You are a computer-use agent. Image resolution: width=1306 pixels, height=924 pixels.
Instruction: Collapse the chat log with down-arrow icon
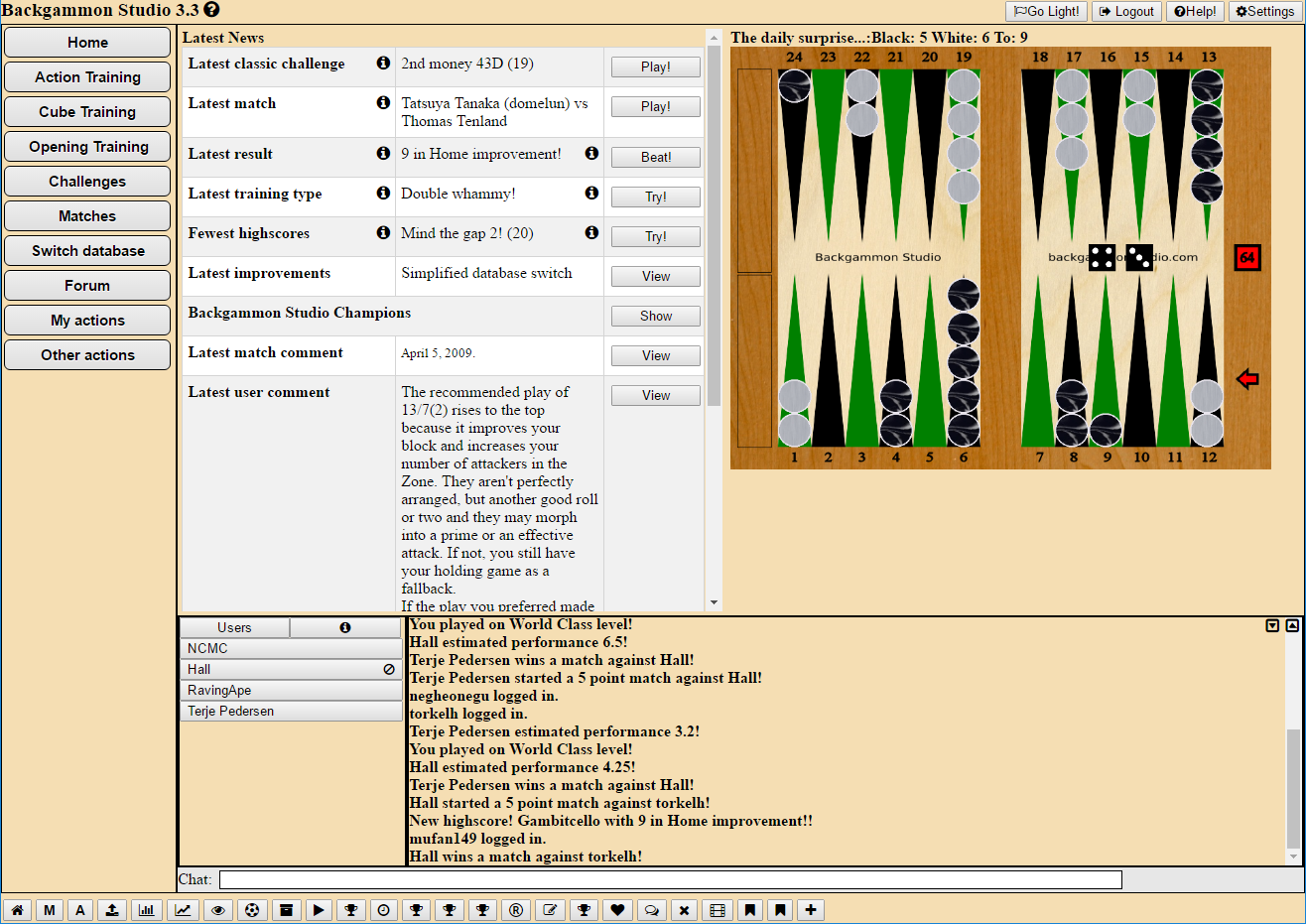(1272, 625)
